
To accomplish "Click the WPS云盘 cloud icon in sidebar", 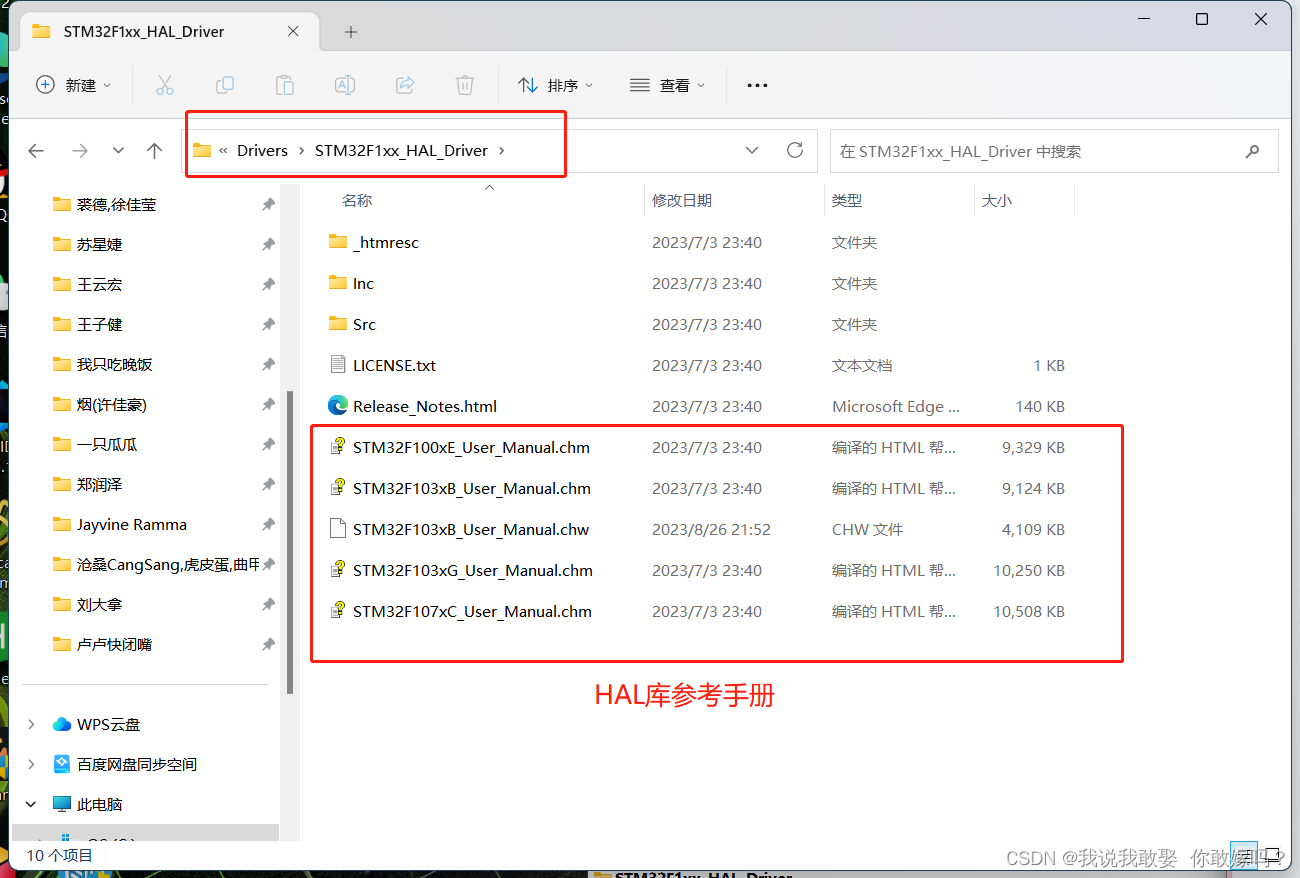I will click(59, 723).
